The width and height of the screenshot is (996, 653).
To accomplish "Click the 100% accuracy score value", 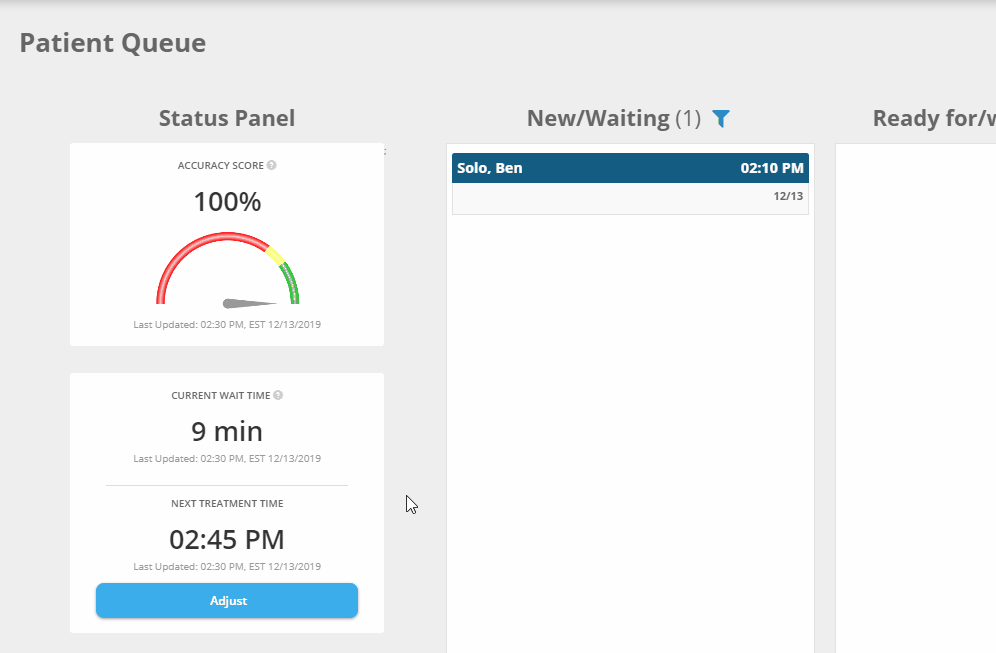I will coord(227,202).
